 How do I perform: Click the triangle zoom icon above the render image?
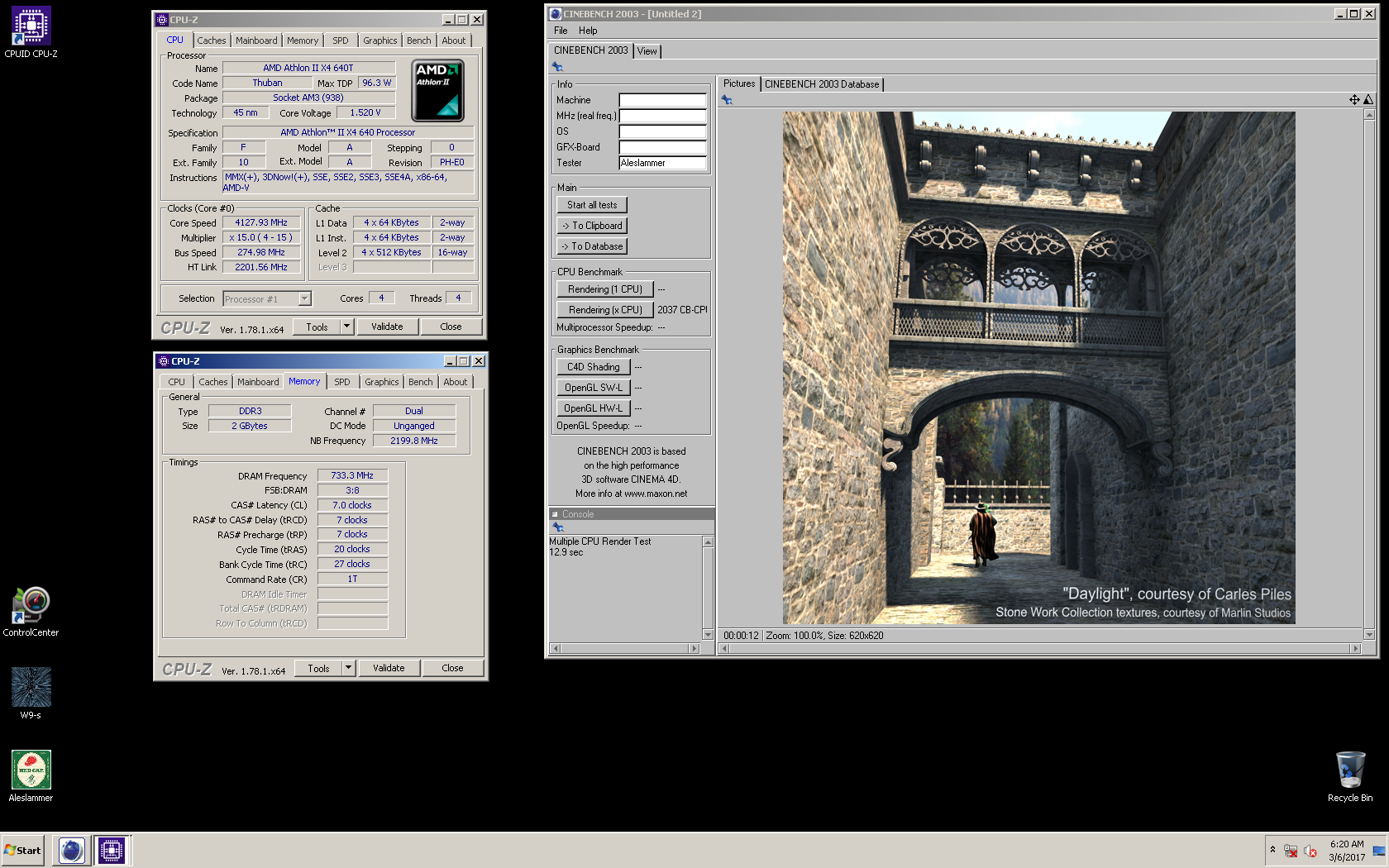coord(1368,100)
